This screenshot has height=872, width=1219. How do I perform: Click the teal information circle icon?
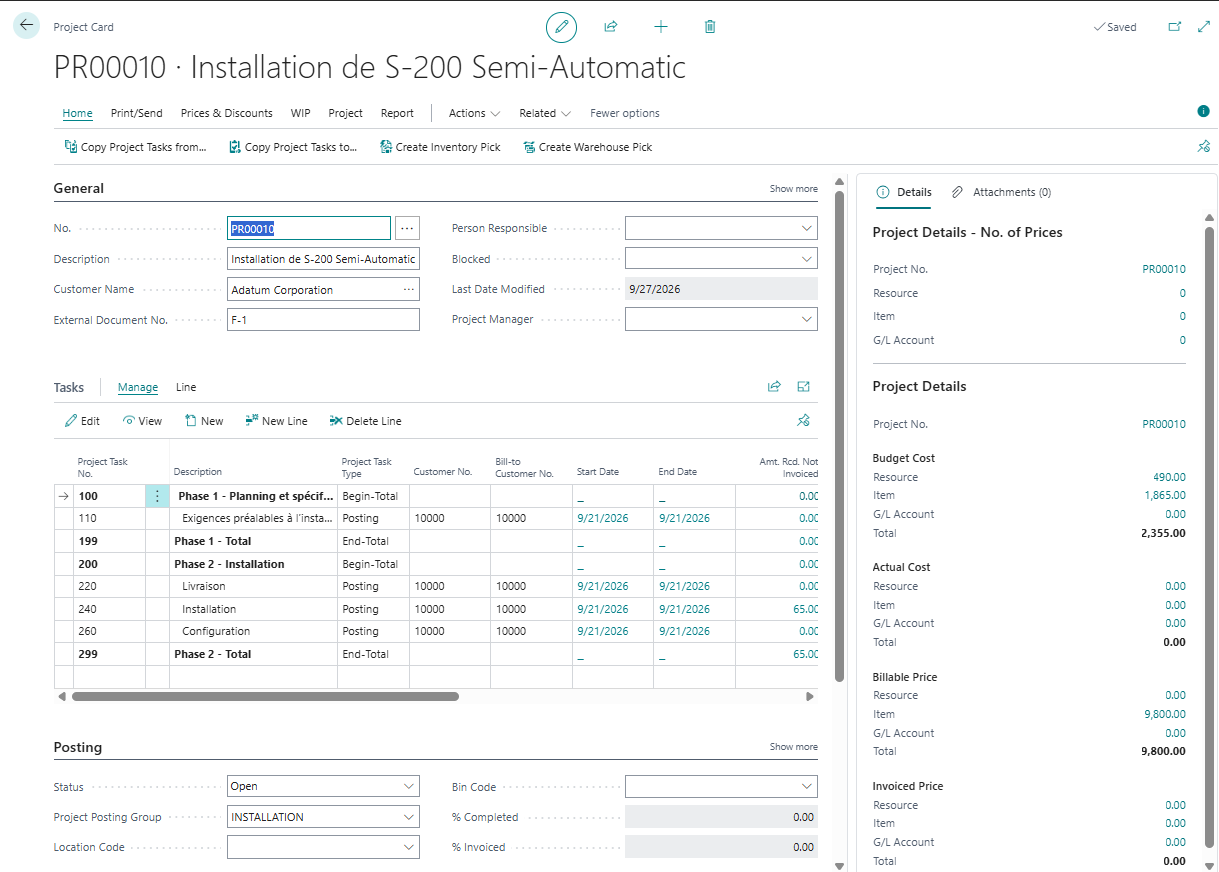tap(1203, 111)
